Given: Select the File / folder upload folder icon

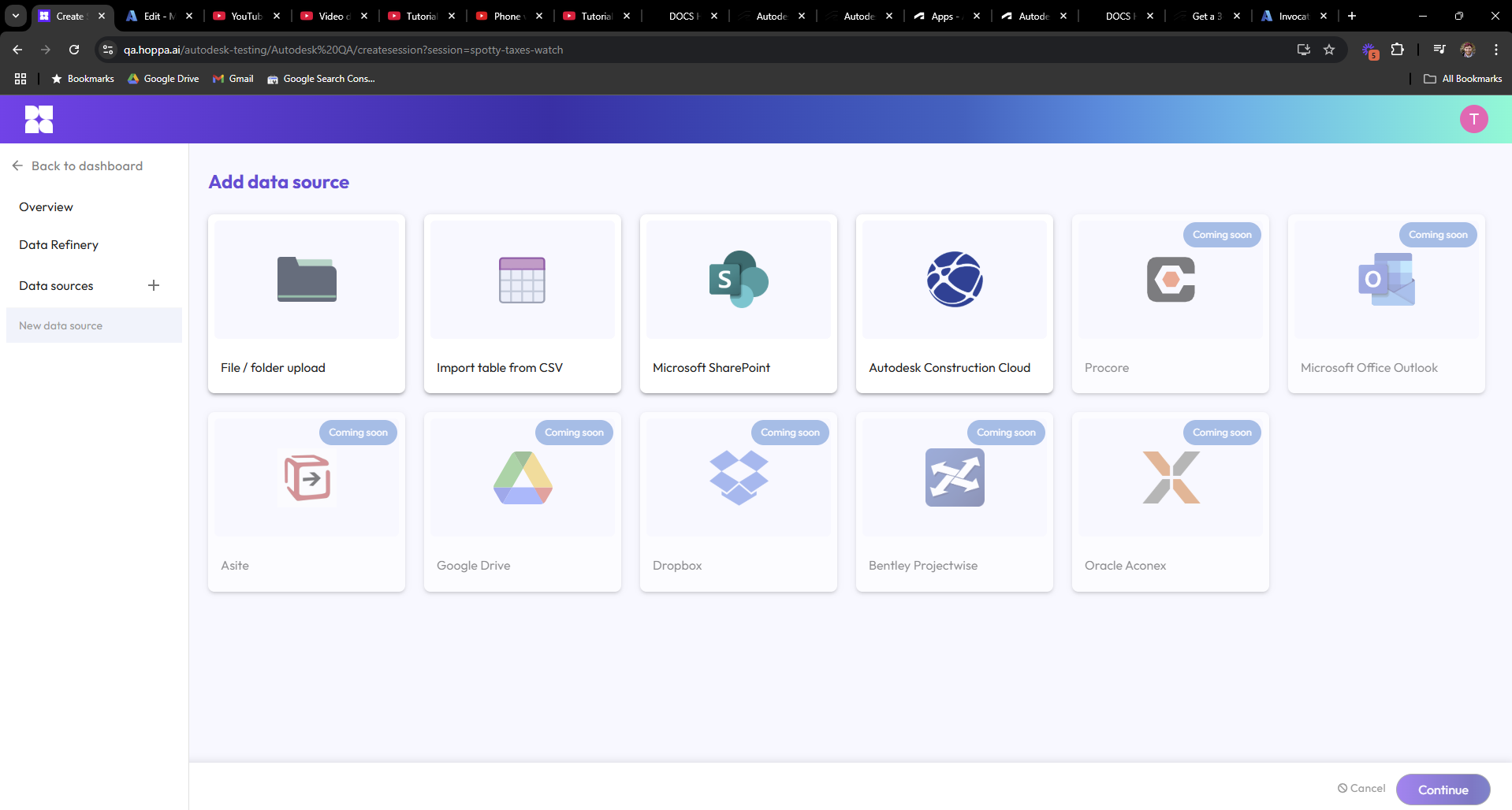Looking at the screenshot, I should coord(307,280).
